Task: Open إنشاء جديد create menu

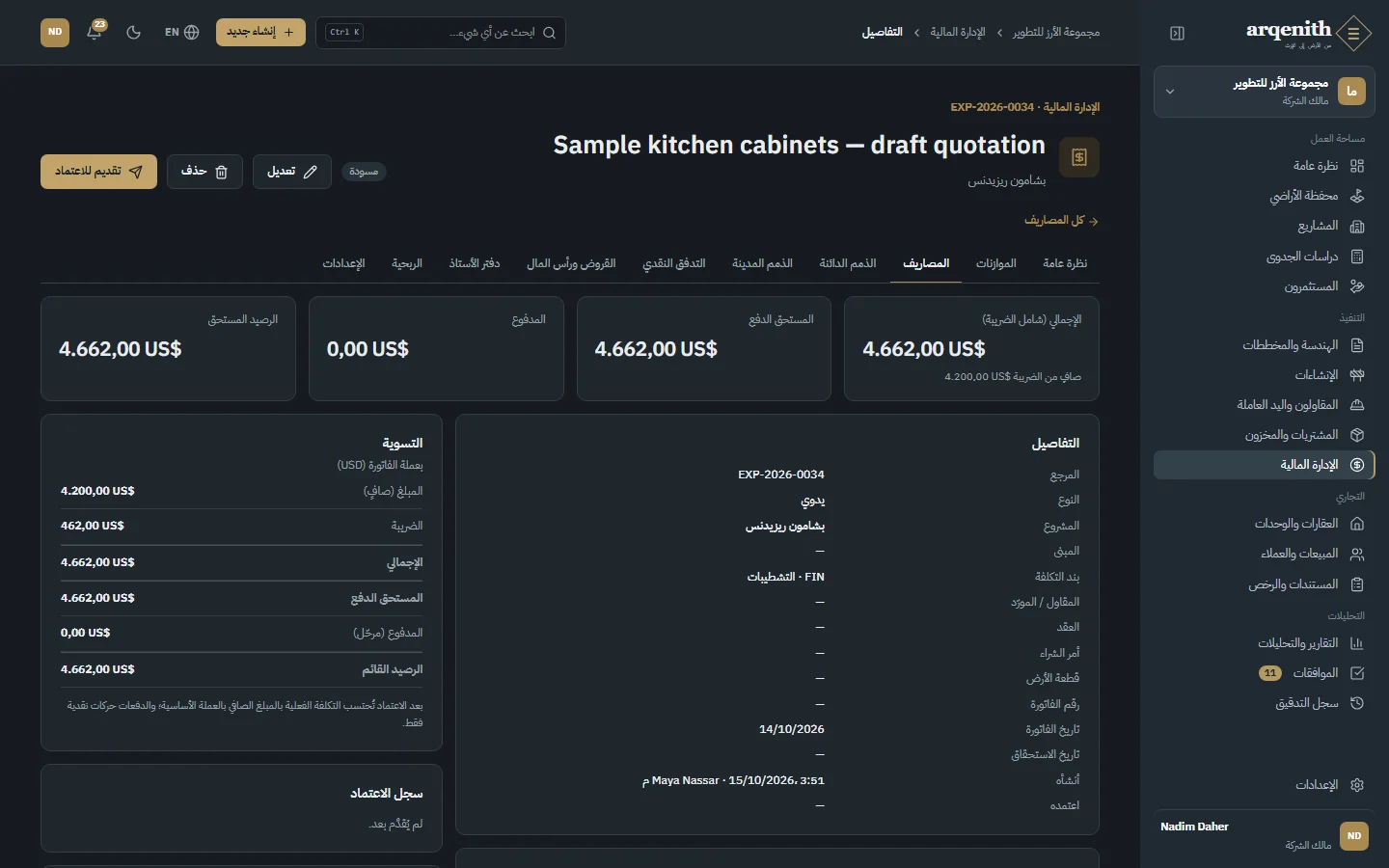Action: coord(260,32)
